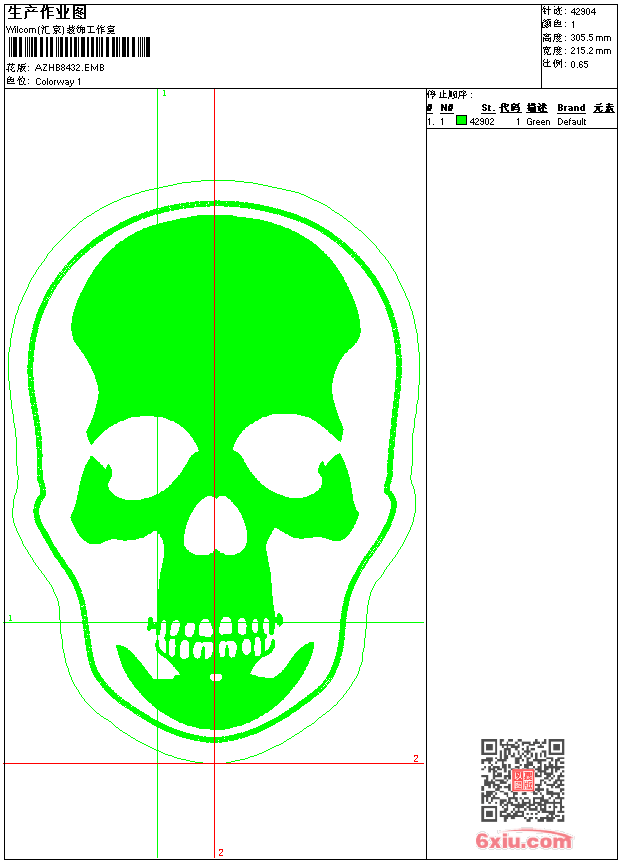Click the 代码 column header
This screenshot has width=620, height=860.
point(510,108)
